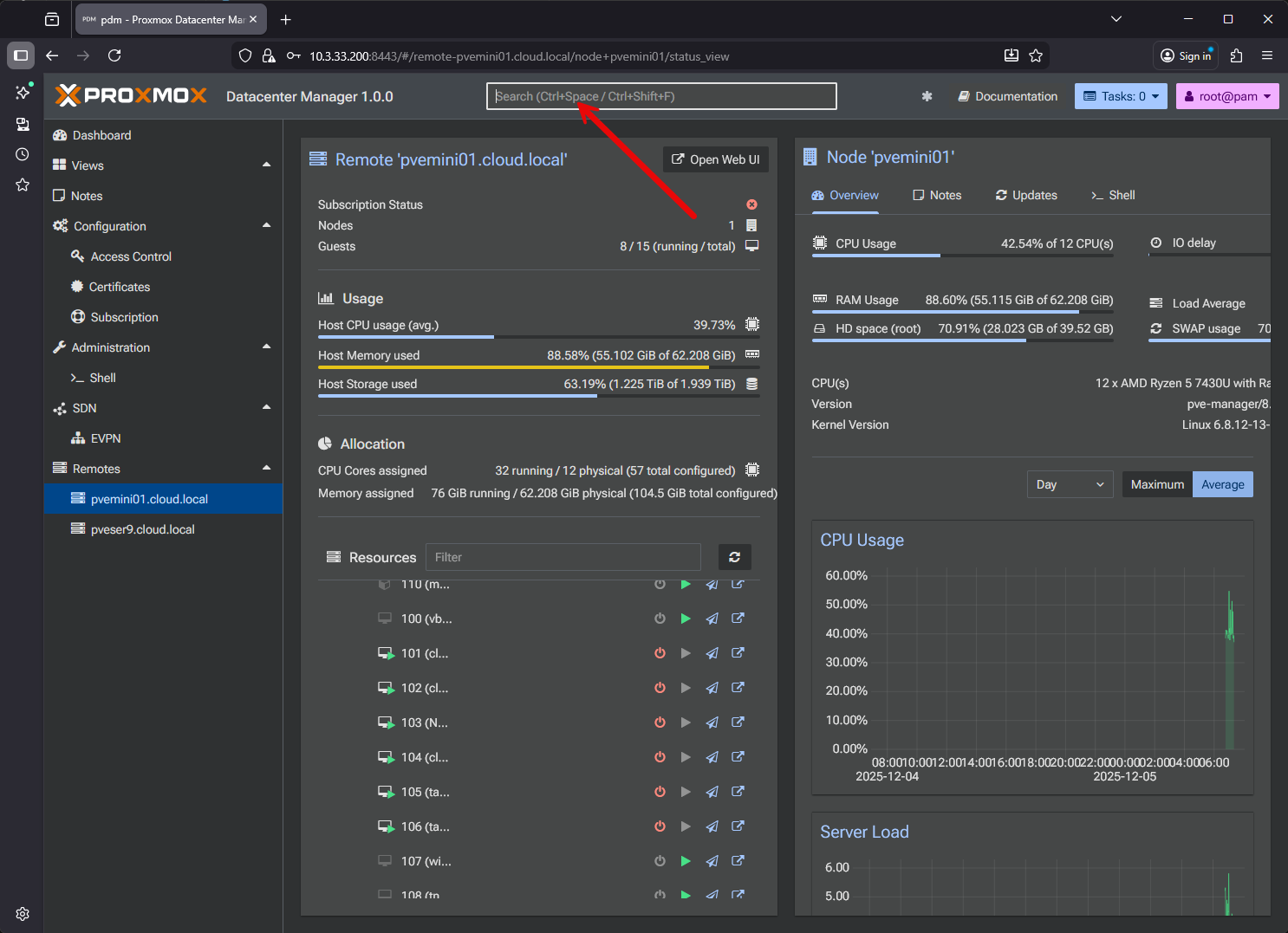
Task: Open the root@pam user menu
Action: [1227, 96]
